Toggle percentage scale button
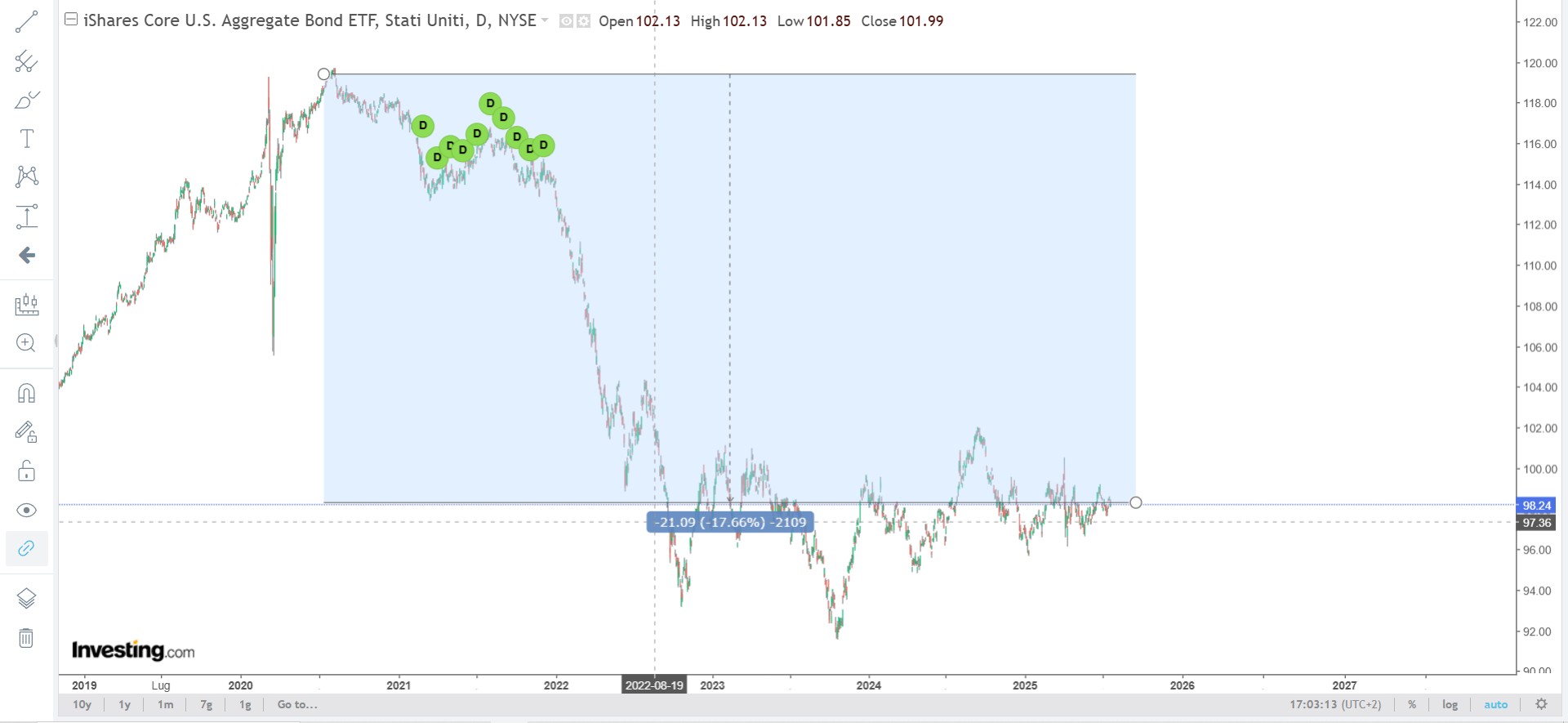1568x723 pixels. [x=1412, y=704]
